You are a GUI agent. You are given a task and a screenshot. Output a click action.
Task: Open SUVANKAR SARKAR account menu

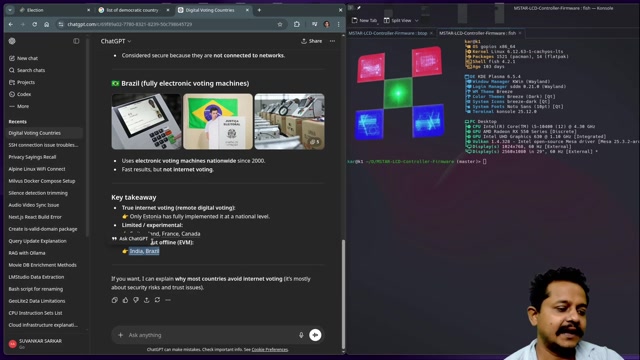[x=43, y=344]
